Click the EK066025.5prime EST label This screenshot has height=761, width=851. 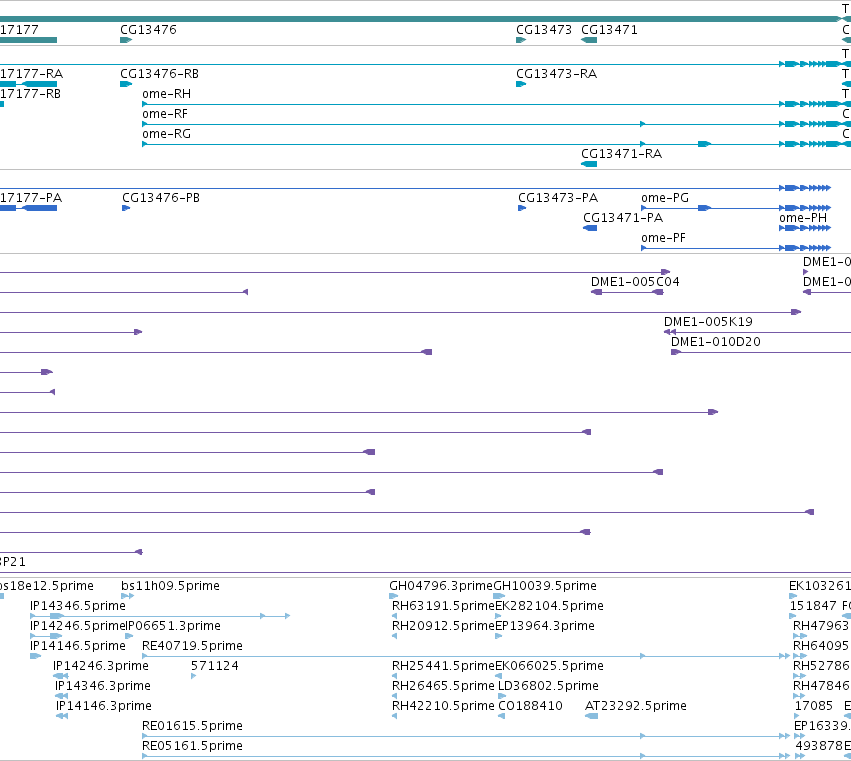pos(549,666)
